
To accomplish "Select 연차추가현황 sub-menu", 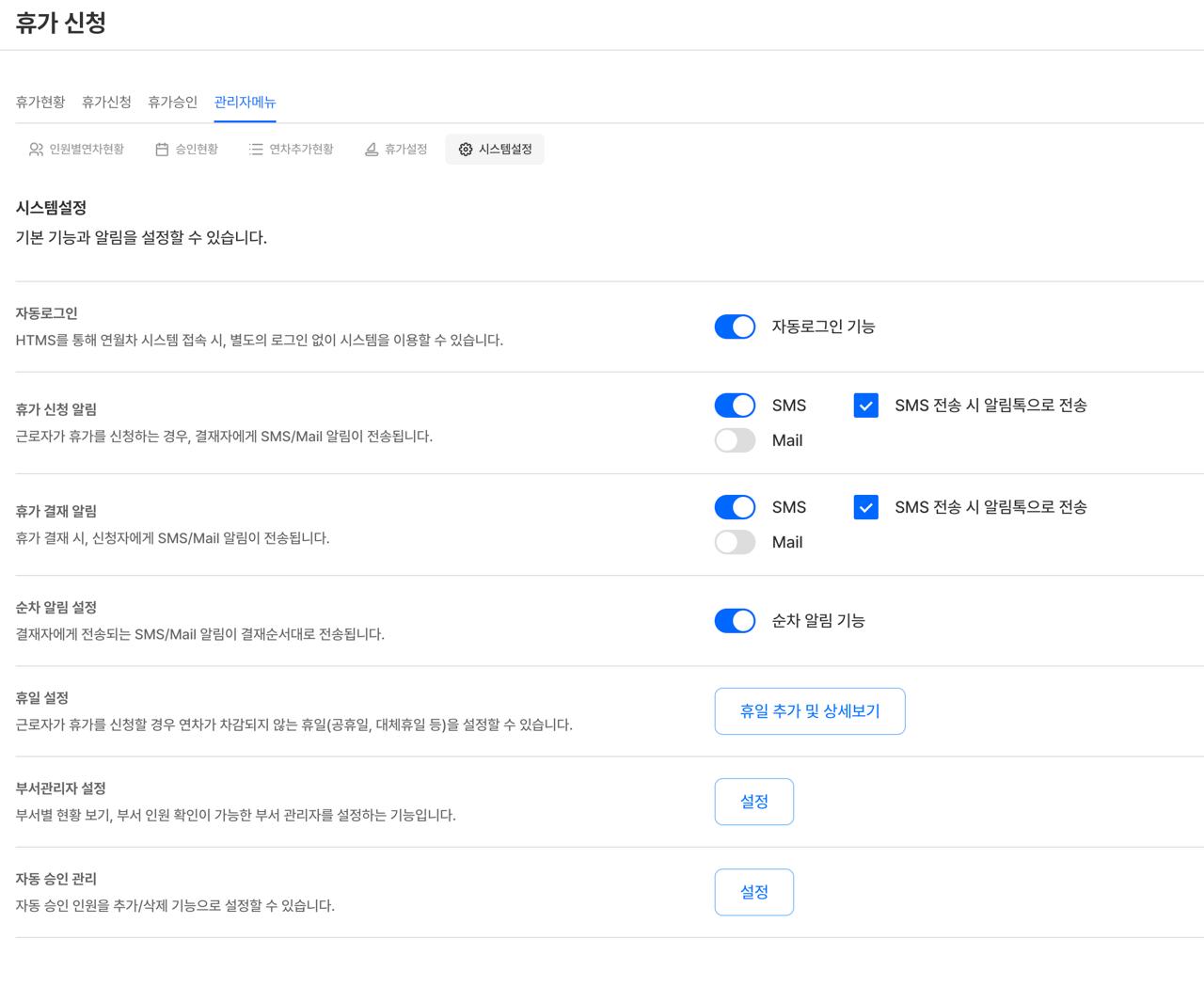I will 291,150.
